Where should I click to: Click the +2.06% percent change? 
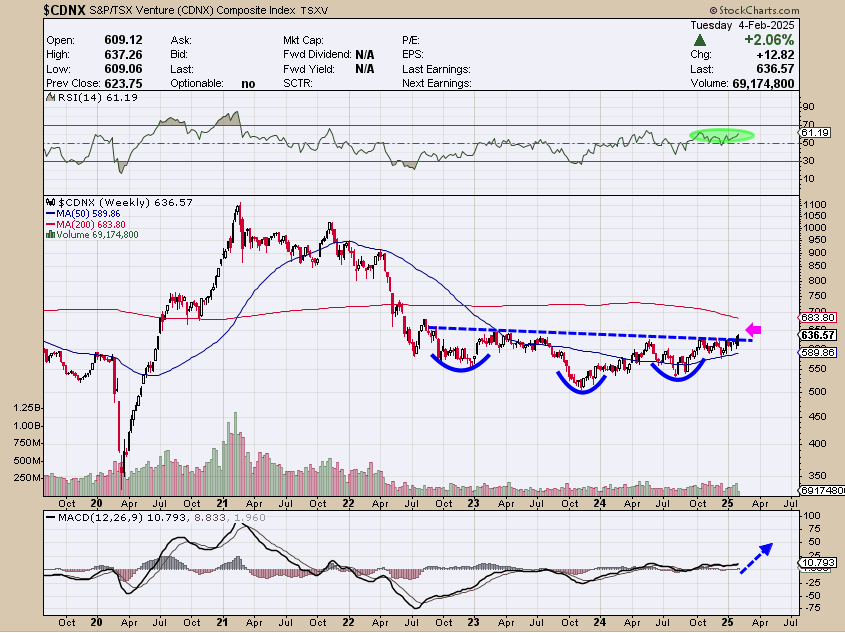click(x=769, y=40)
